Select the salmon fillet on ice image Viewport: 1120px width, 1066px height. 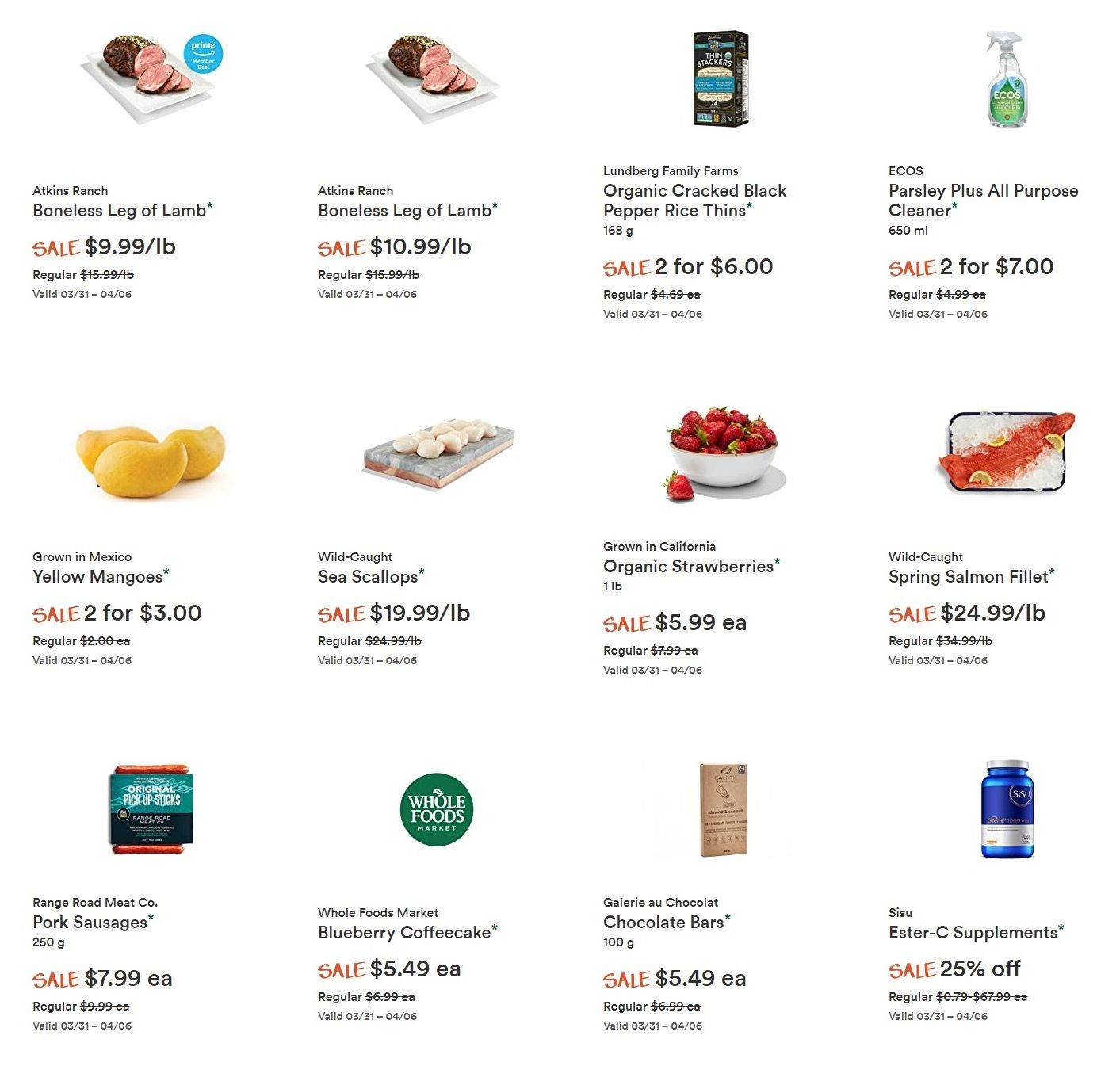(1007, 453)
